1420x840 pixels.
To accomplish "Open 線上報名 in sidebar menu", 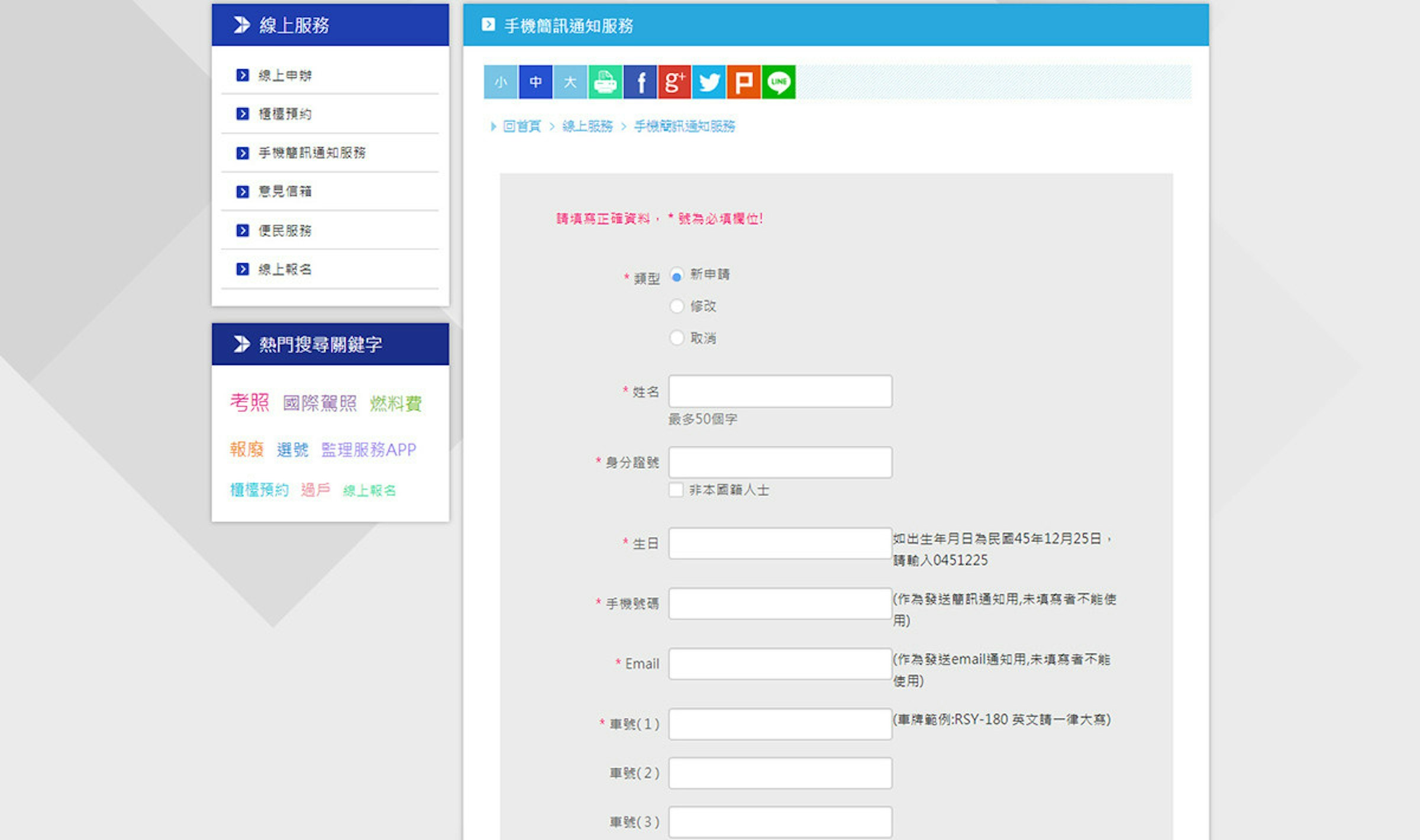I will (x=285, y=269).
